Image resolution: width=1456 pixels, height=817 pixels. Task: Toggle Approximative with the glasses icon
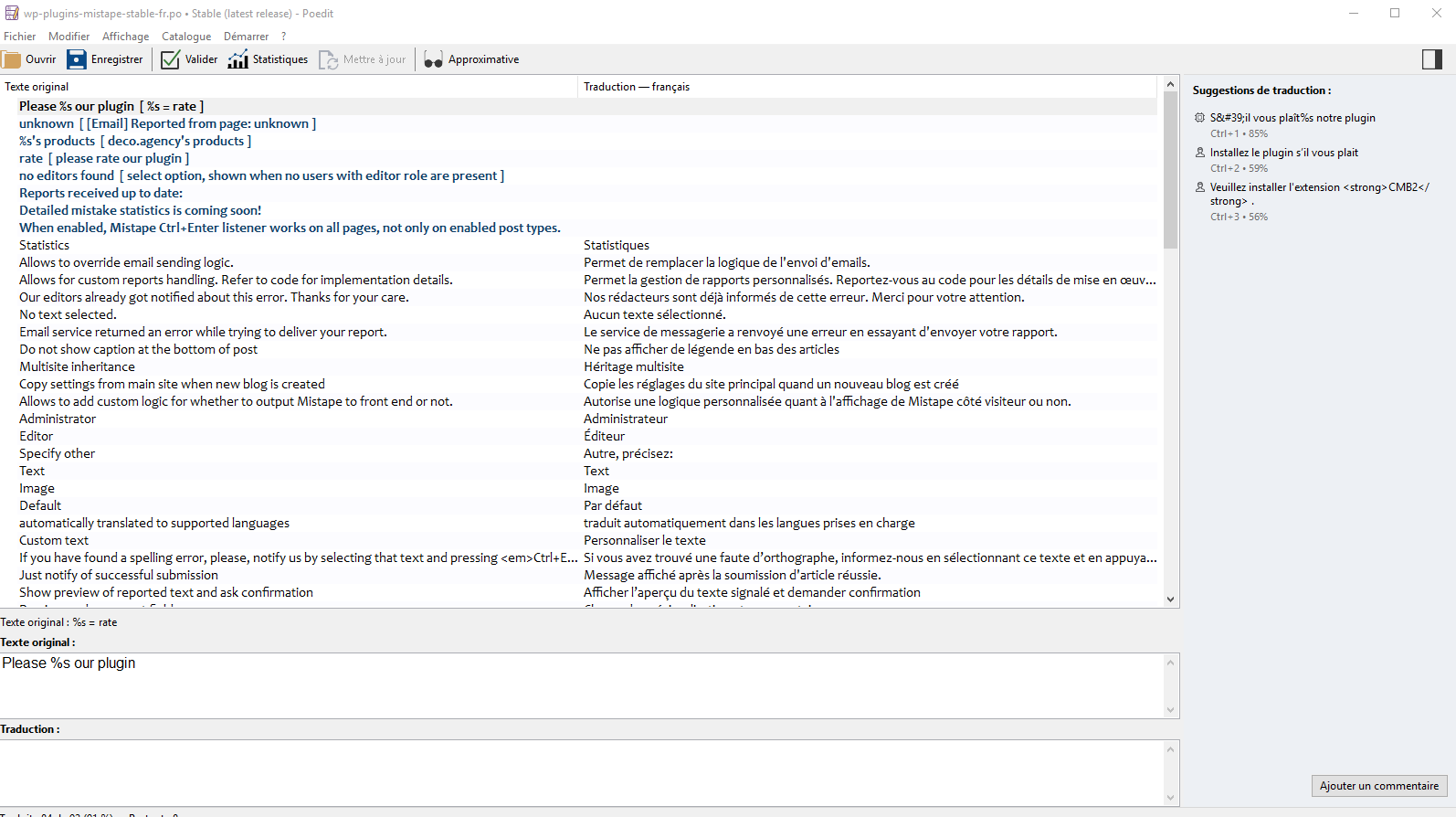click(x=433, y=59)
